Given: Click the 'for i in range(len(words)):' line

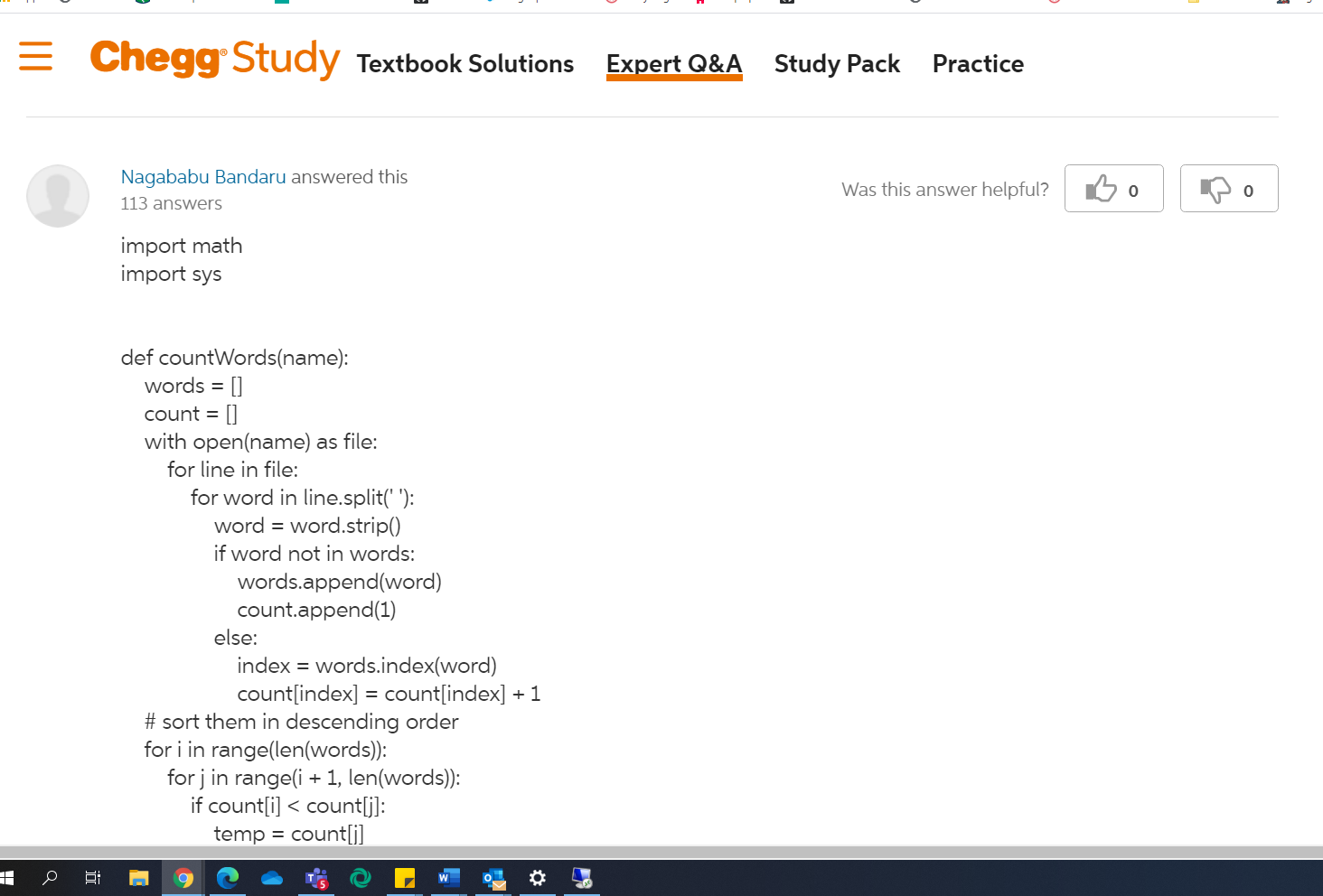Looking at the screenshot, I should click(x=266, y=750).
